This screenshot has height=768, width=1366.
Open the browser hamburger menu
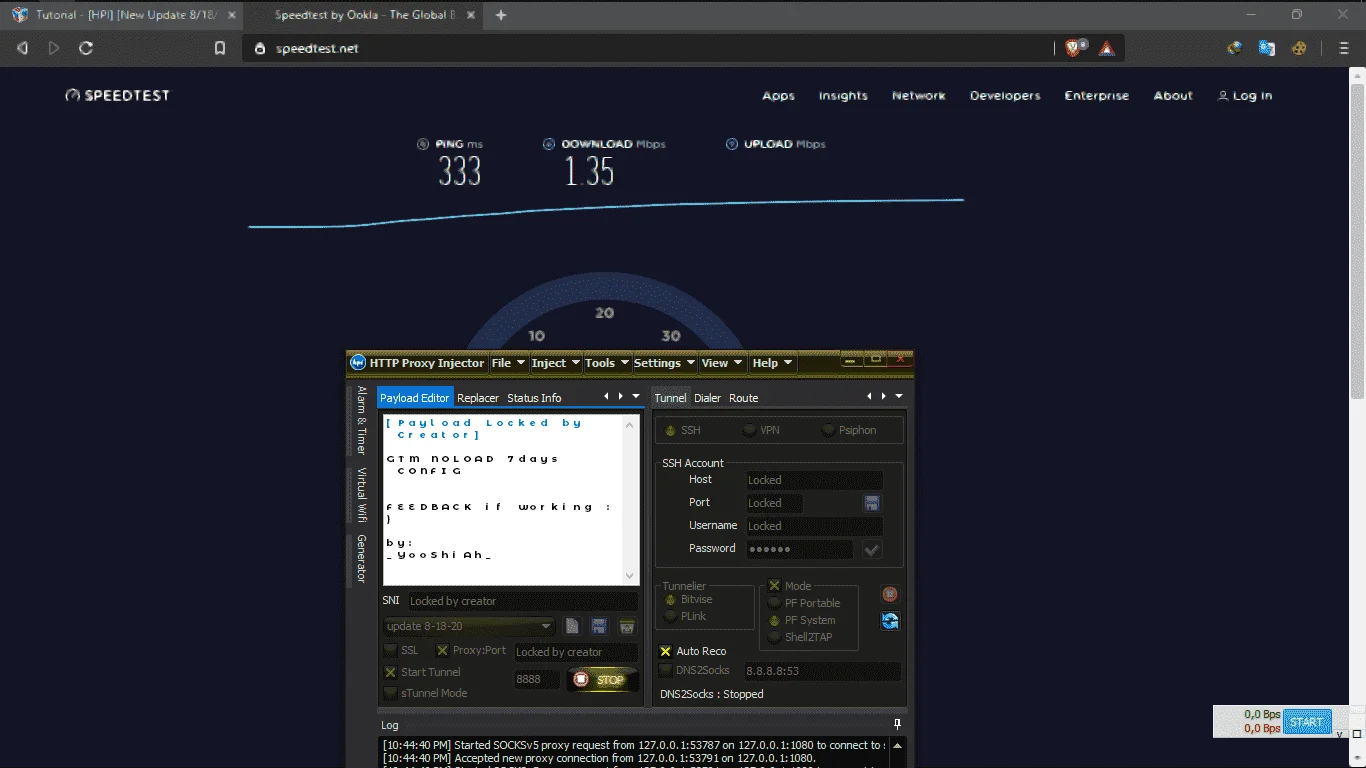tap(1344, 48)
